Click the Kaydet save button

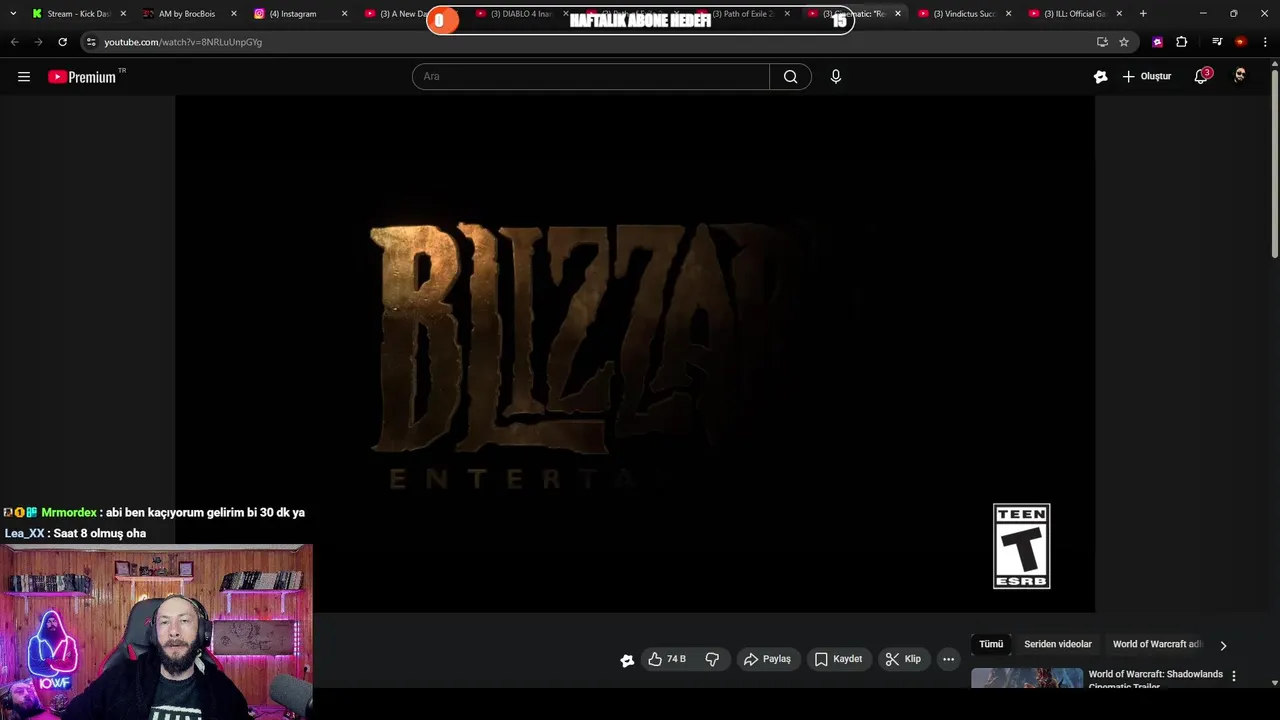pyautogui.click(x=838, y=659)
